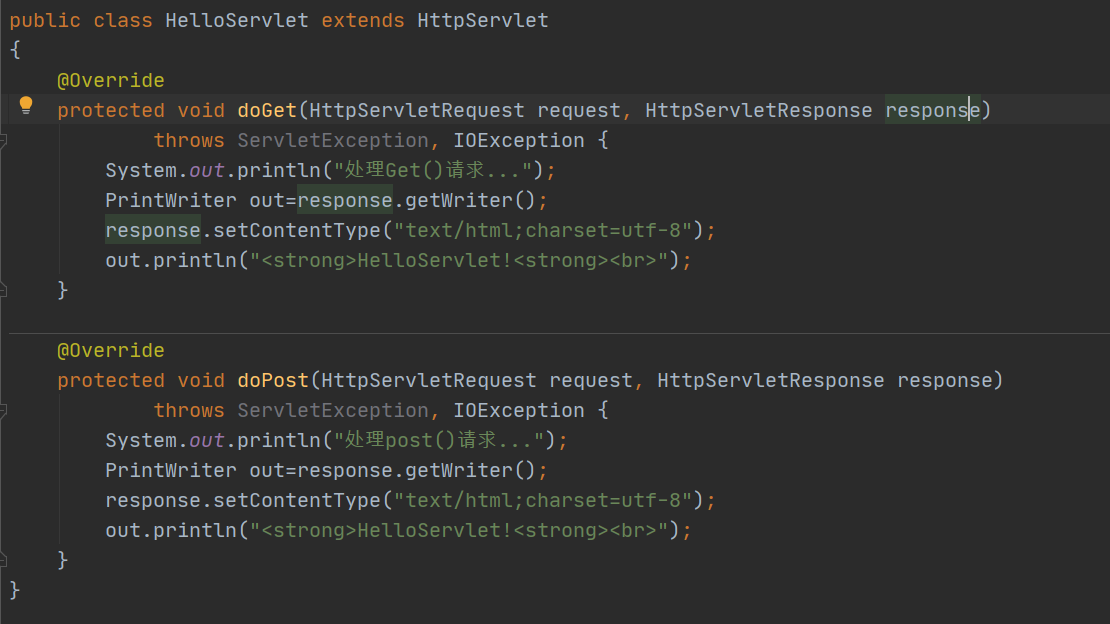Click the @Override annotation above doGet
The width and height of the screenshot is (1110, 624).
click(x=110, y=80)
